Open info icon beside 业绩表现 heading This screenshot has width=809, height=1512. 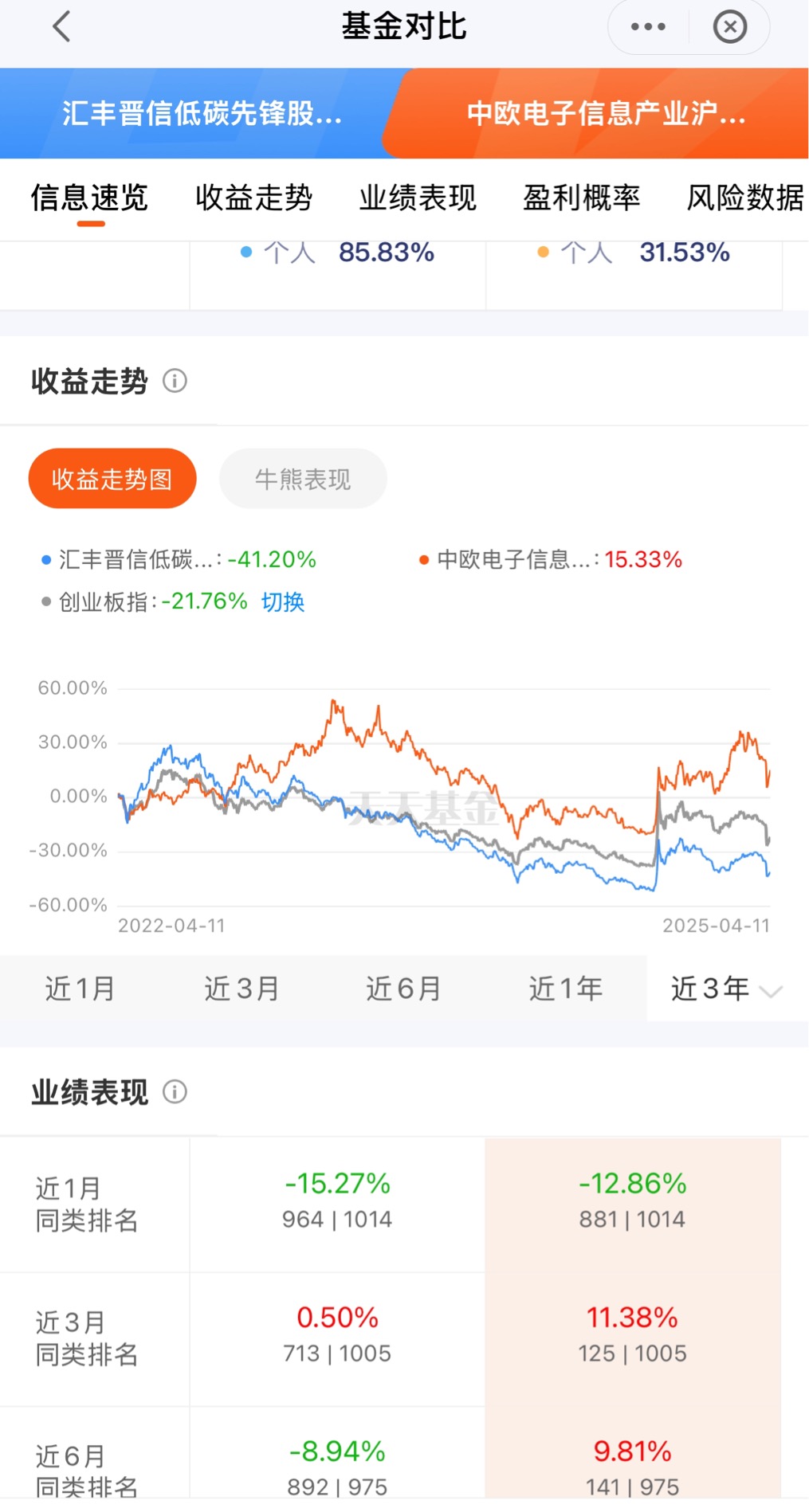(175, 1091)
